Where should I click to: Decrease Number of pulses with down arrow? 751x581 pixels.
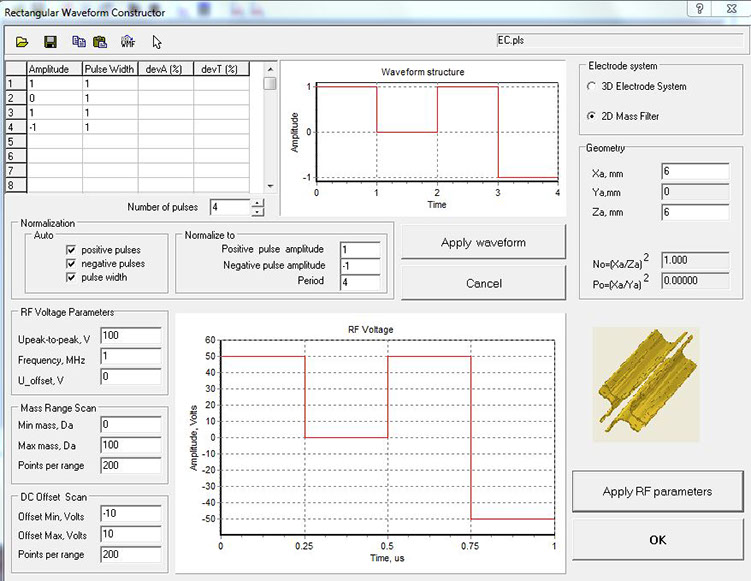(x=258, y=212)
